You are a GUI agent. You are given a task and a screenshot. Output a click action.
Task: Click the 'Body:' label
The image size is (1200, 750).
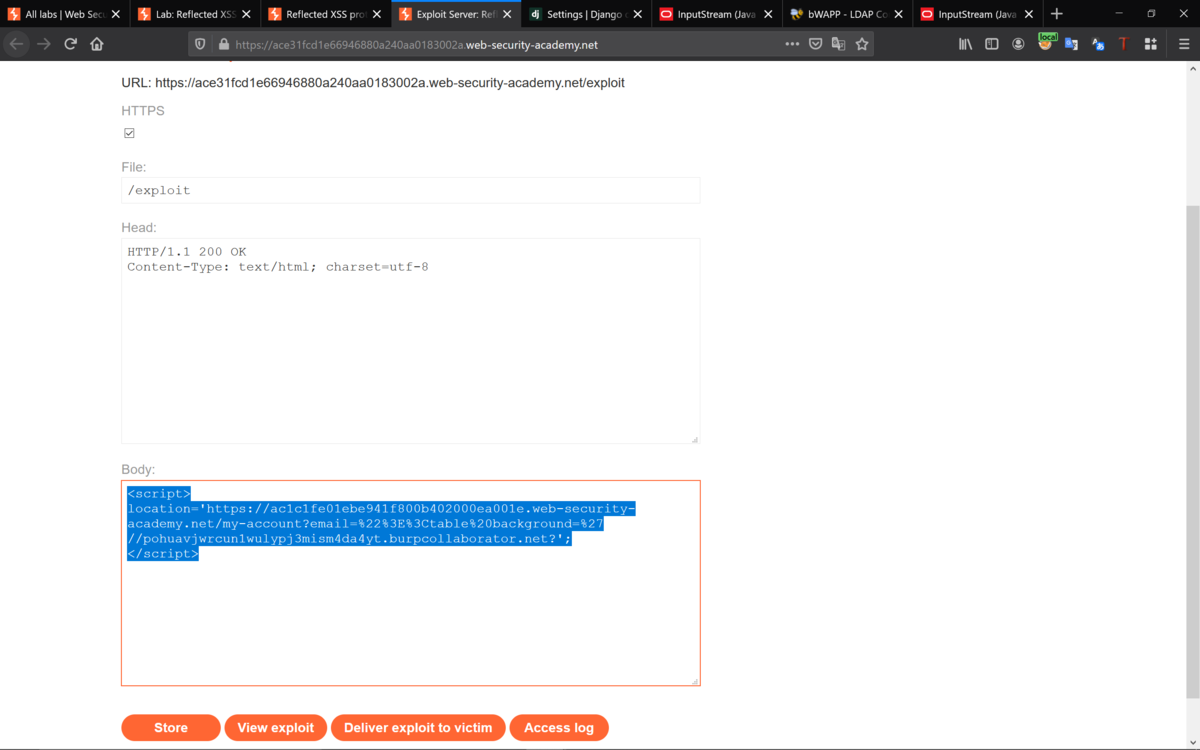point(138,469)
